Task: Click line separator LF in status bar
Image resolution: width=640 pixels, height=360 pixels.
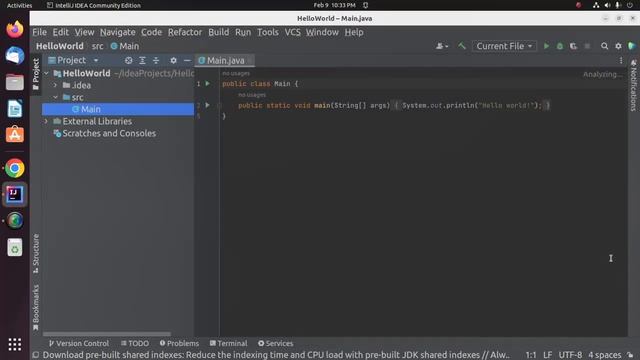Action: [x=547, y=355]
